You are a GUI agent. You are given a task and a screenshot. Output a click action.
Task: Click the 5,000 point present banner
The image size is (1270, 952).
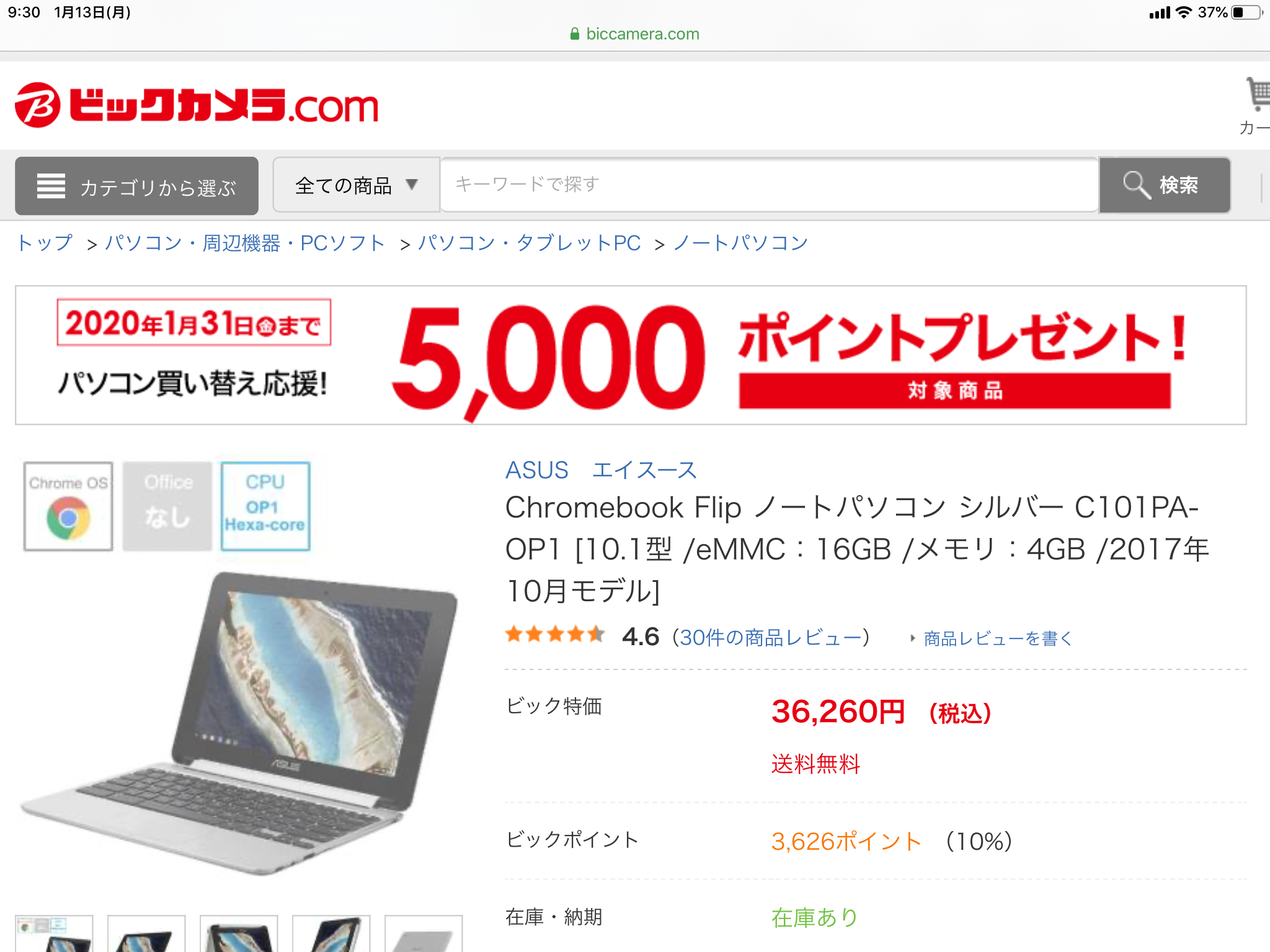631,355
